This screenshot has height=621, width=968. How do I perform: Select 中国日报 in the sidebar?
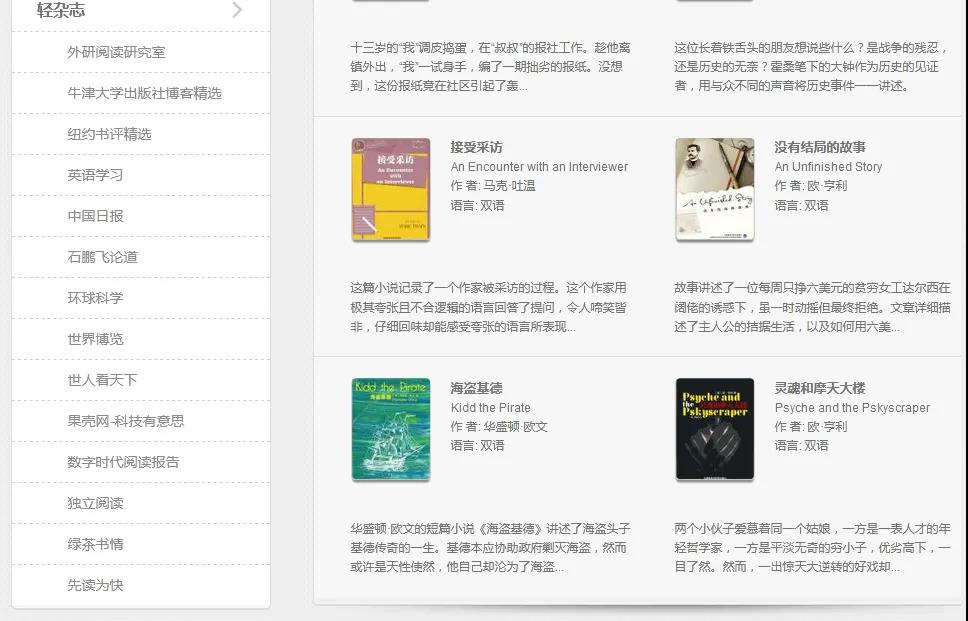tap(95, 216)
